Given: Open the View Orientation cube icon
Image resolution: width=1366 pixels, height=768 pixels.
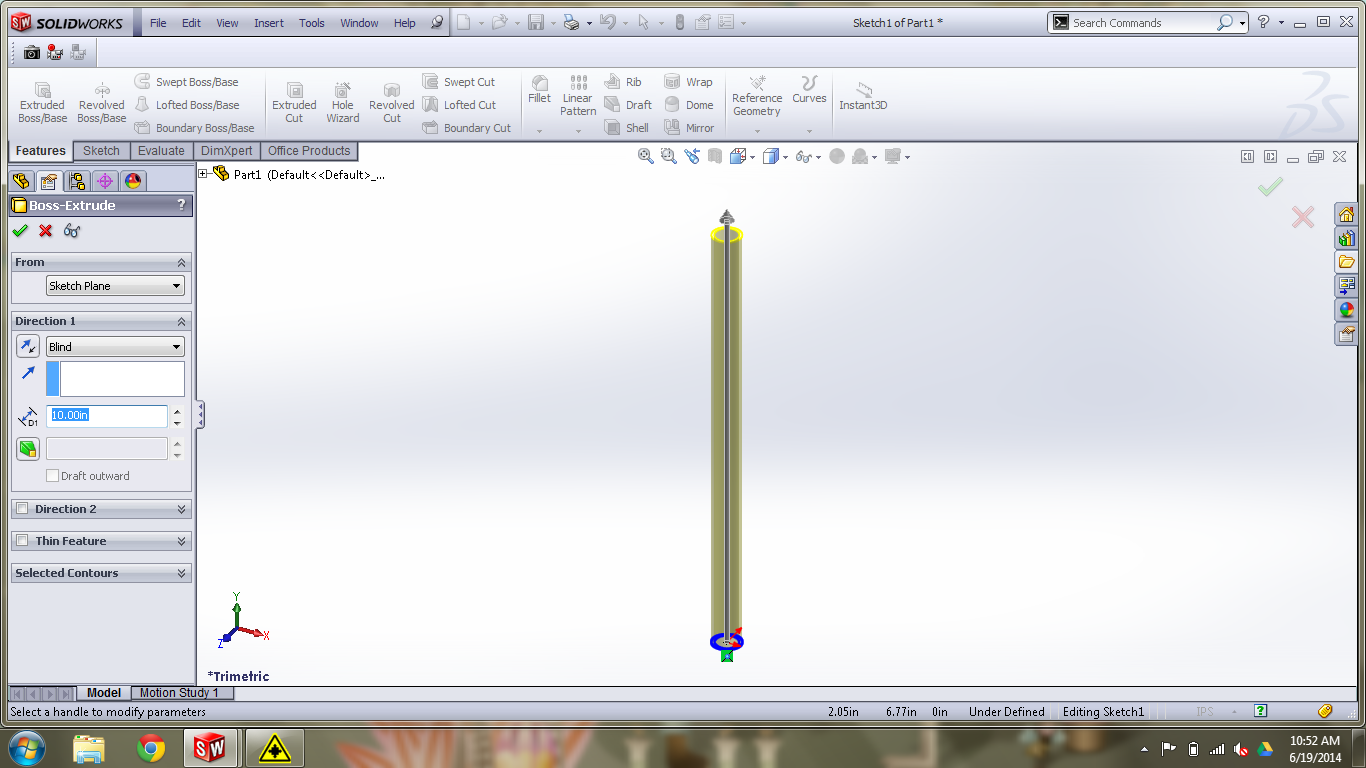Looking at the screenshot, I should (x=738, y=157).
